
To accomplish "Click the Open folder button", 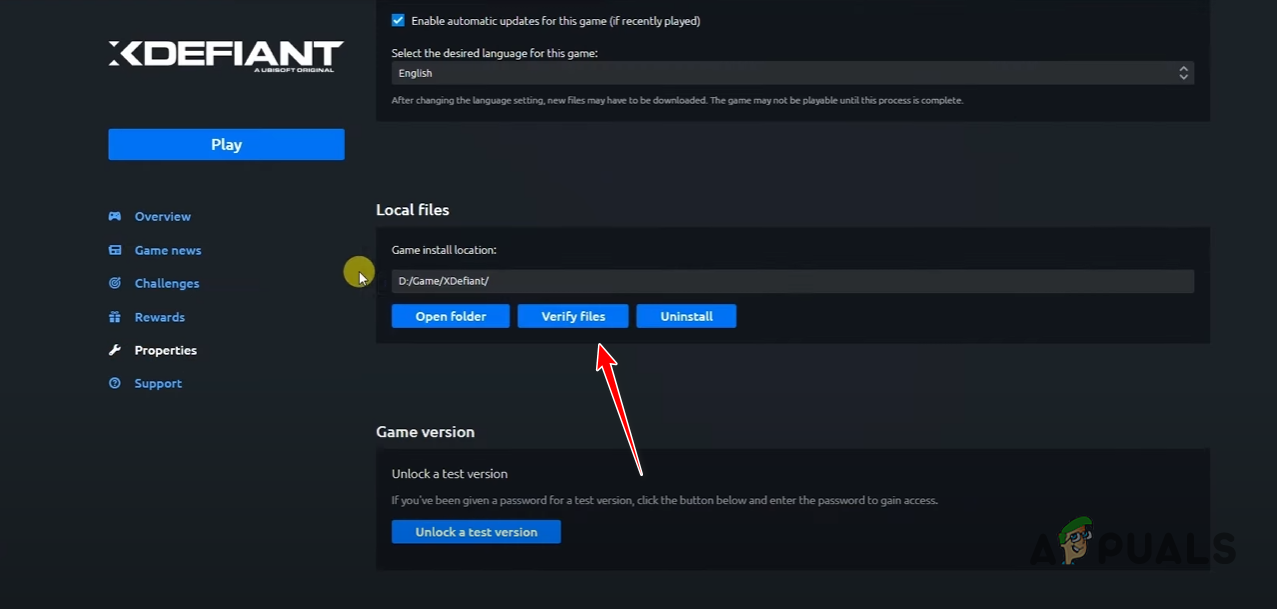I will [451, 316].
